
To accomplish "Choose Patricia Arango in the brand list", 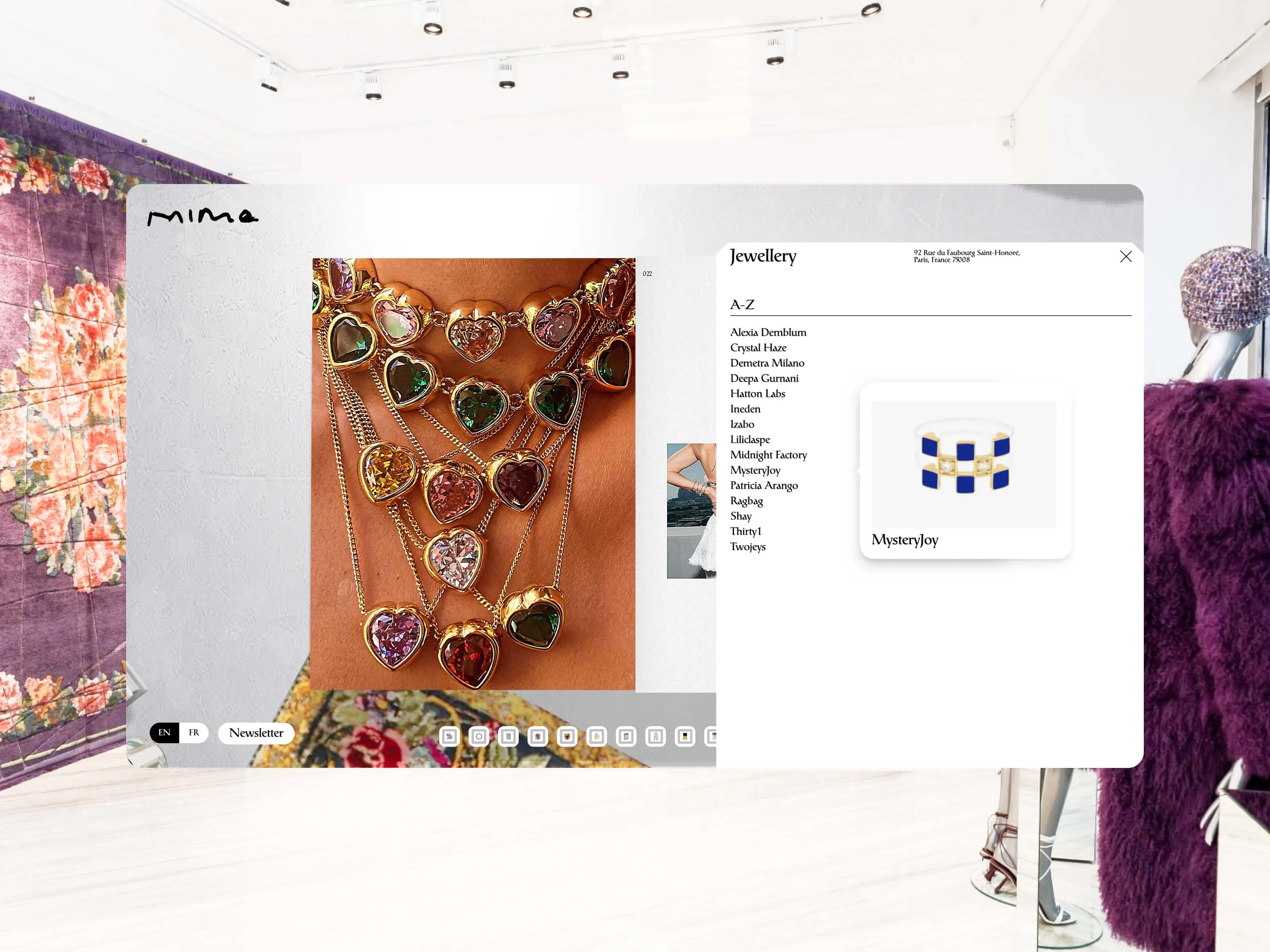I will (x=764, y=486).
